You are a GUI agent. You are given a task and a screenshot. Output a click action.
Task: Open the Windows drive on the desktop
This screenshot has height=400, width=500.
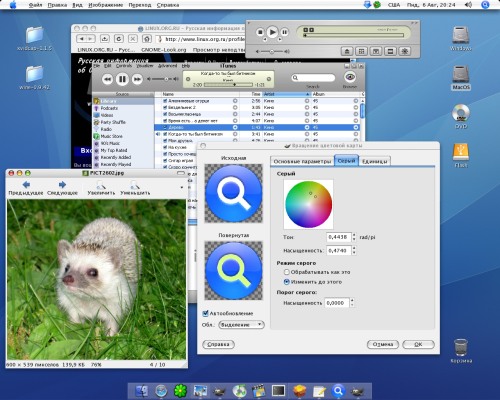tap(461, 37)
